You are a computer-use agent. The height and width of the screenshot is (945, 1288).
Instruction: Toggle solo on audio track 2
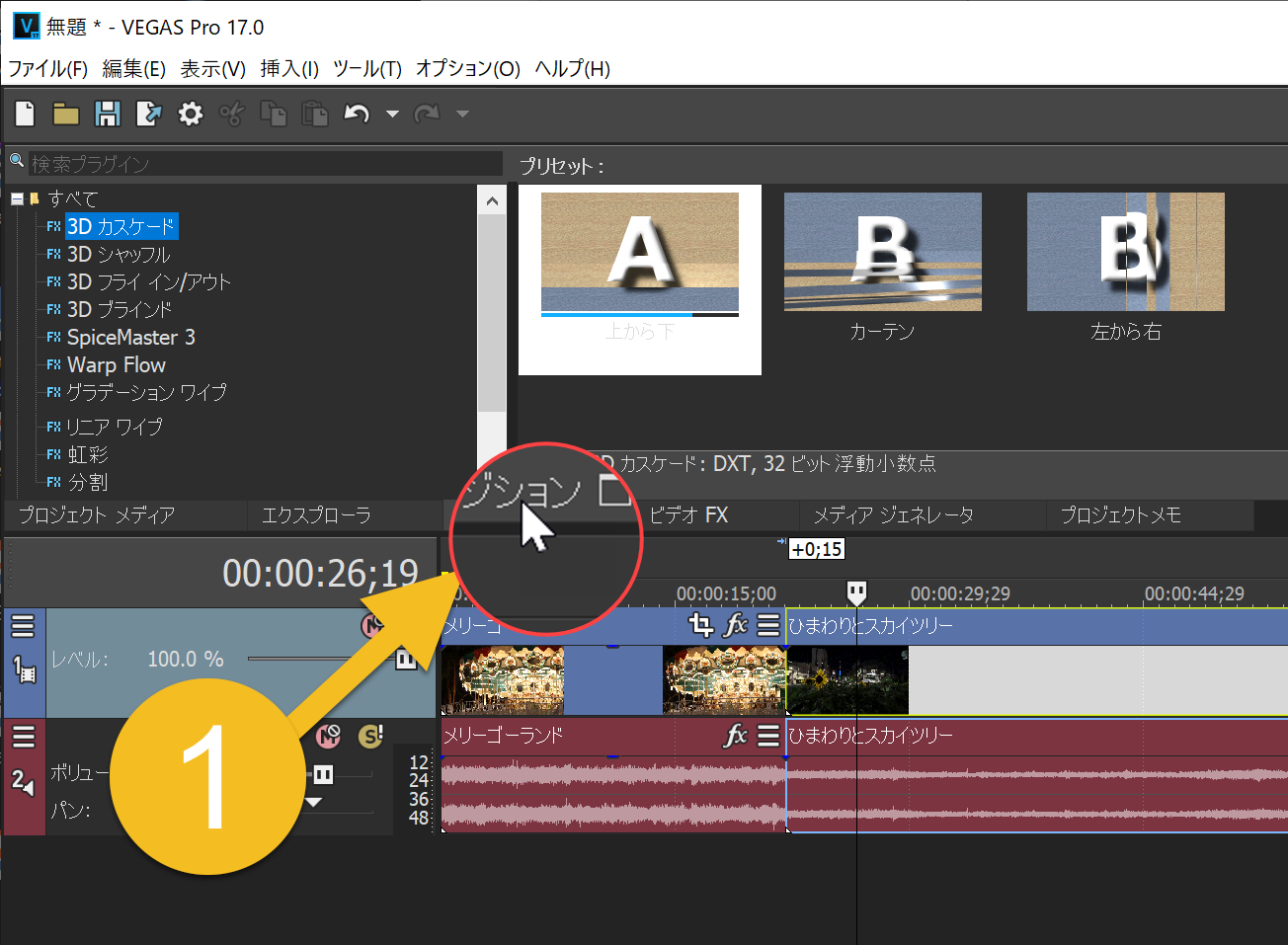click(x=370, y=736)
